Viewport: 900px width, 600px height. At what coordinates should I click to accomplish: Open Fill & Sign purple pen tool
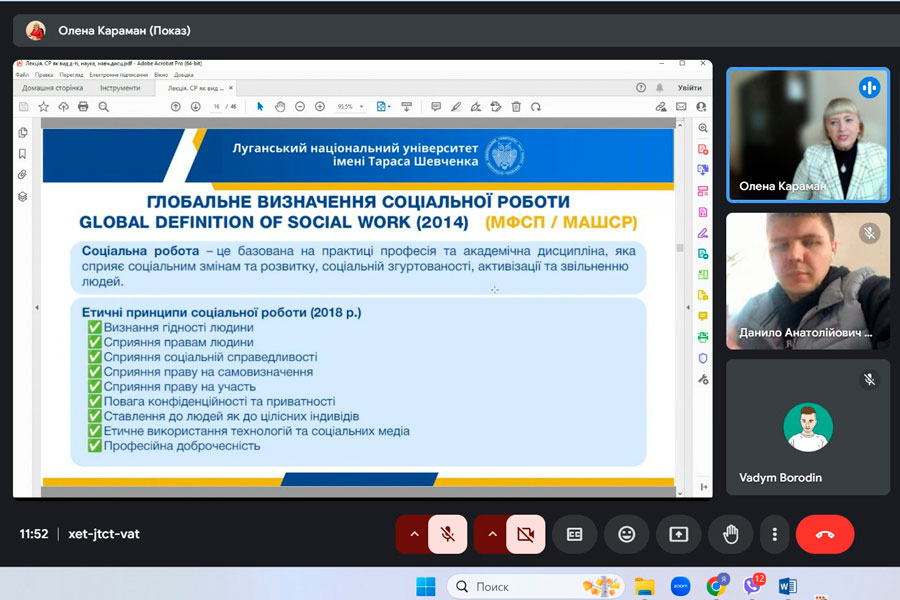(703, 233)
